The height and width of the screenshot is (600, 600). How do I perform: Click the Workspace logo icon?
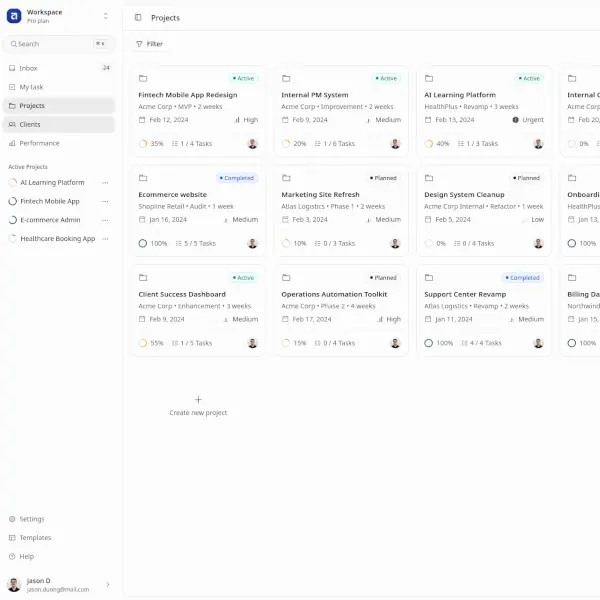(x=14, y=16)
